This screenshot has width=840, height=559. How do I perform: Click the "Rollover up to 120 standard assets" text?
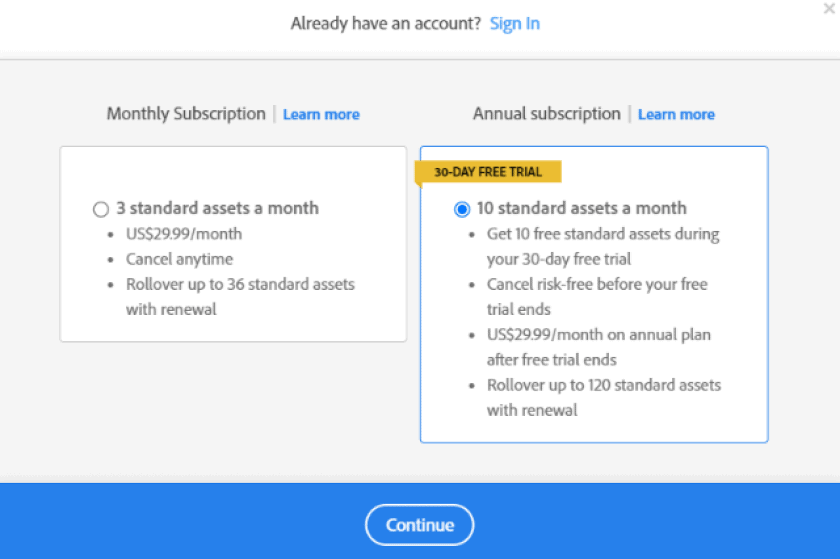(604, 385)
